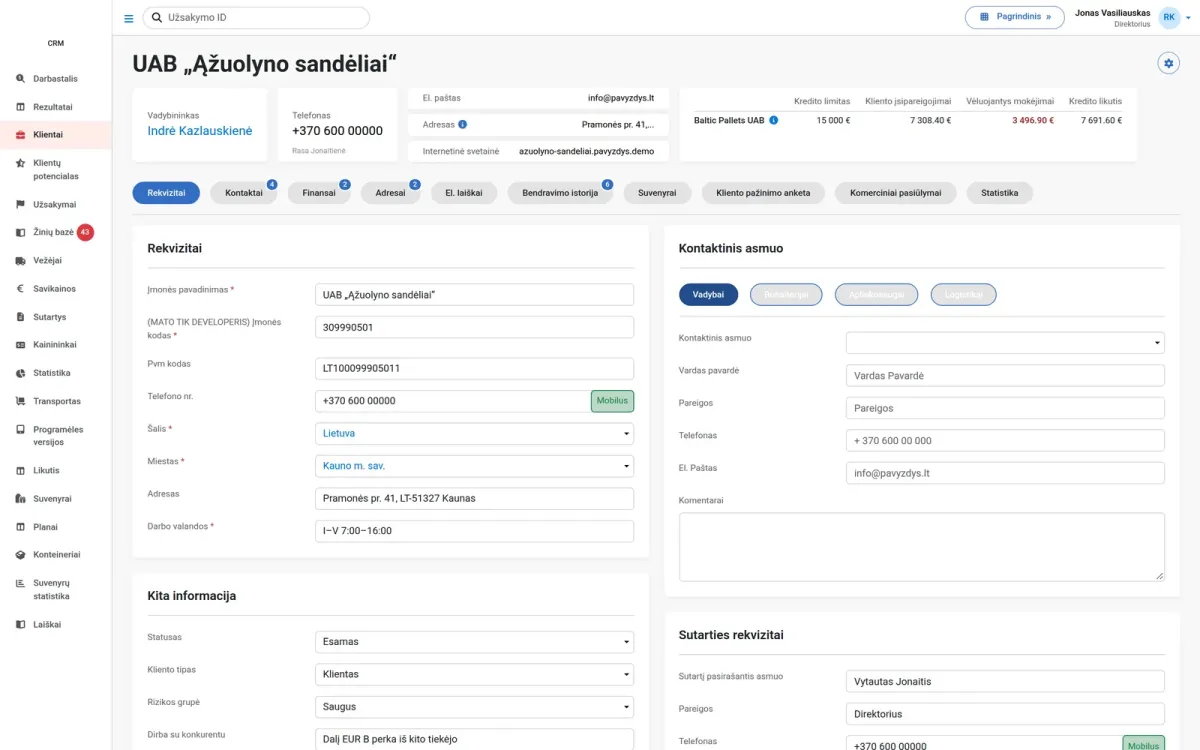Open Klientų potencialas in the sidebar
The width and height of the screenshot is (1200, 750).
56,169
